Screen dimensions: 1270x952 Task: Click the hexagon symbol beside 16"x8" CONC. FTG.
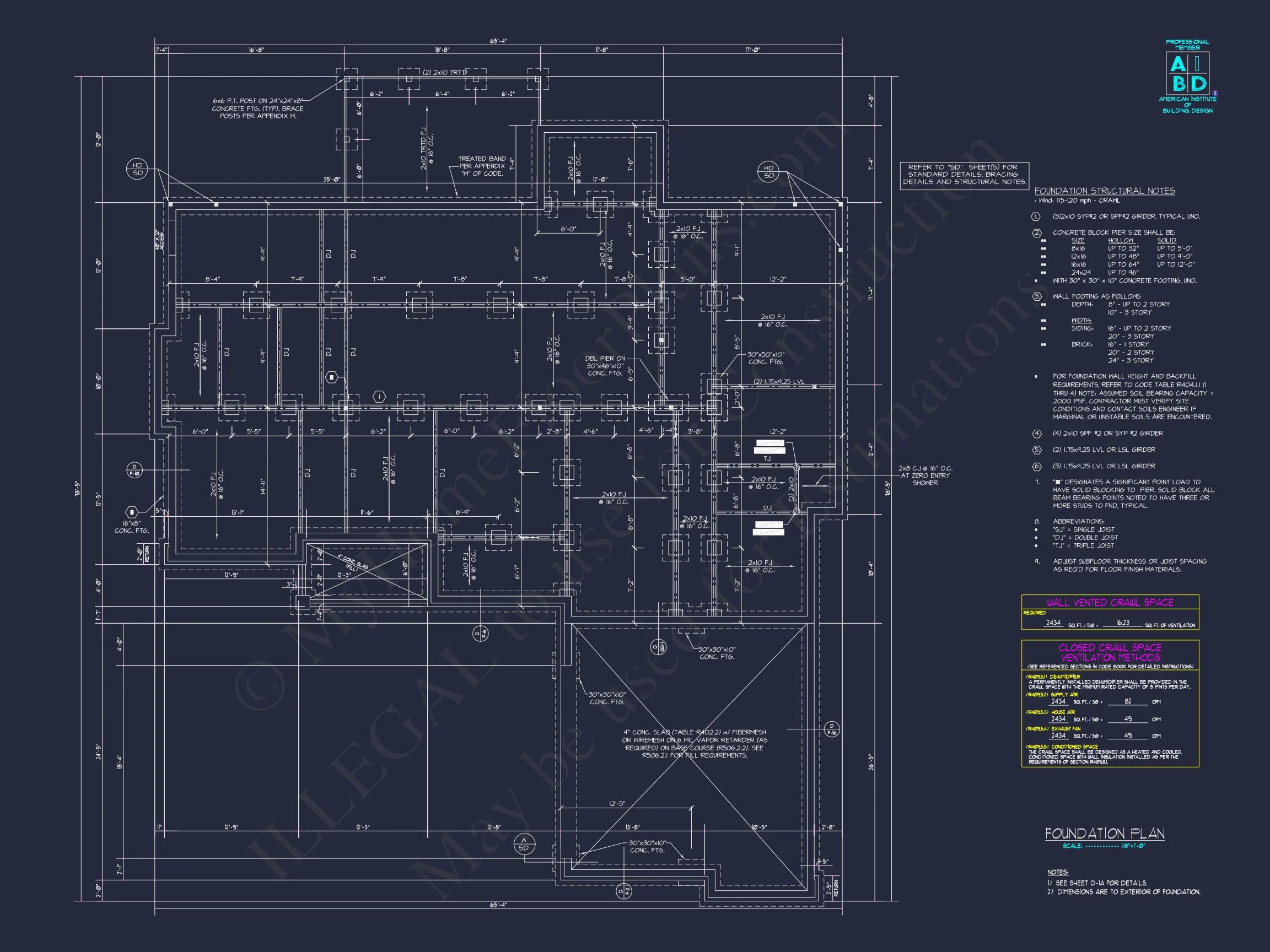click(x=132, y=512)
